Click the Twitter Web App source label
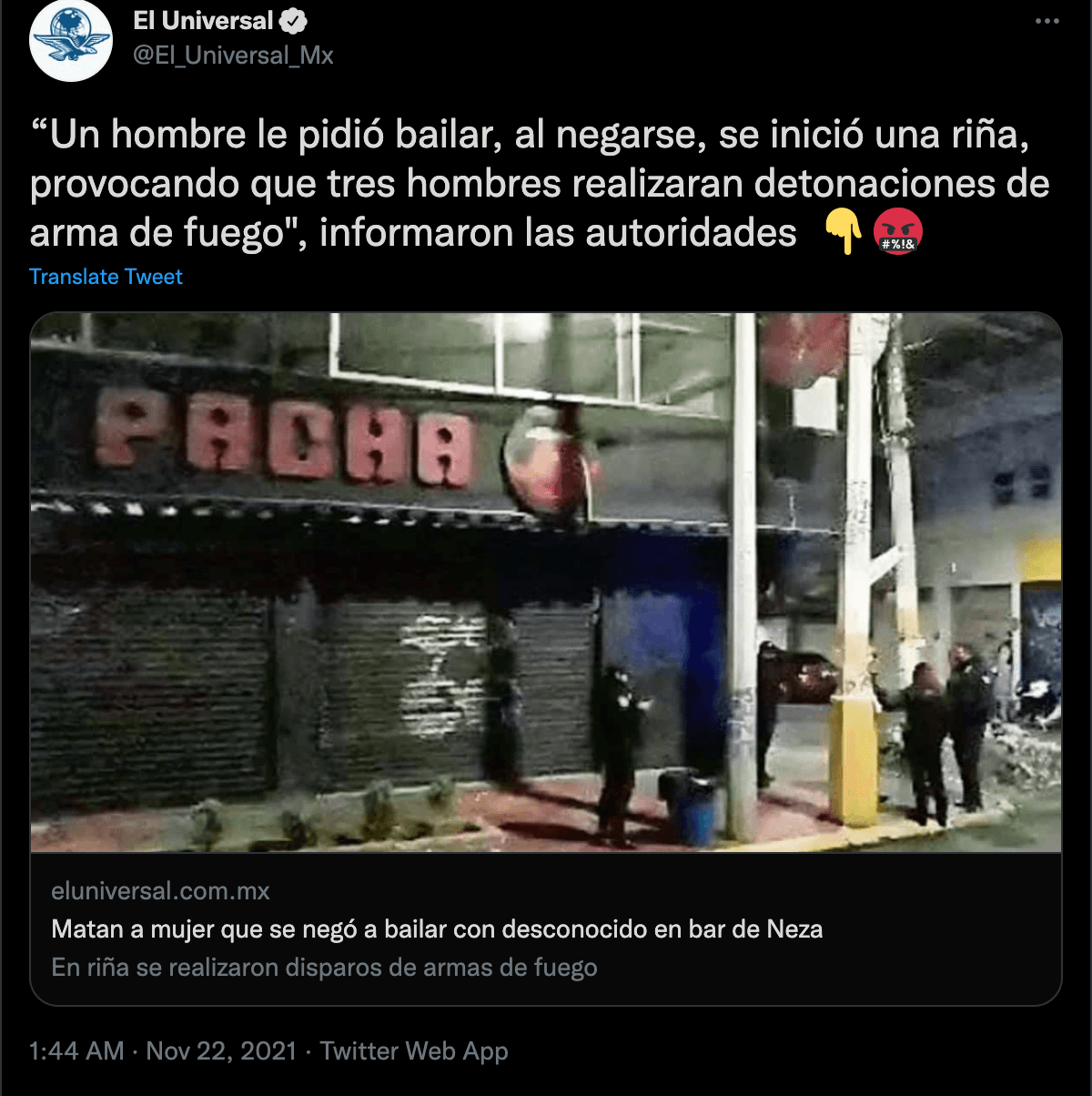 (x=414, y=1051)
